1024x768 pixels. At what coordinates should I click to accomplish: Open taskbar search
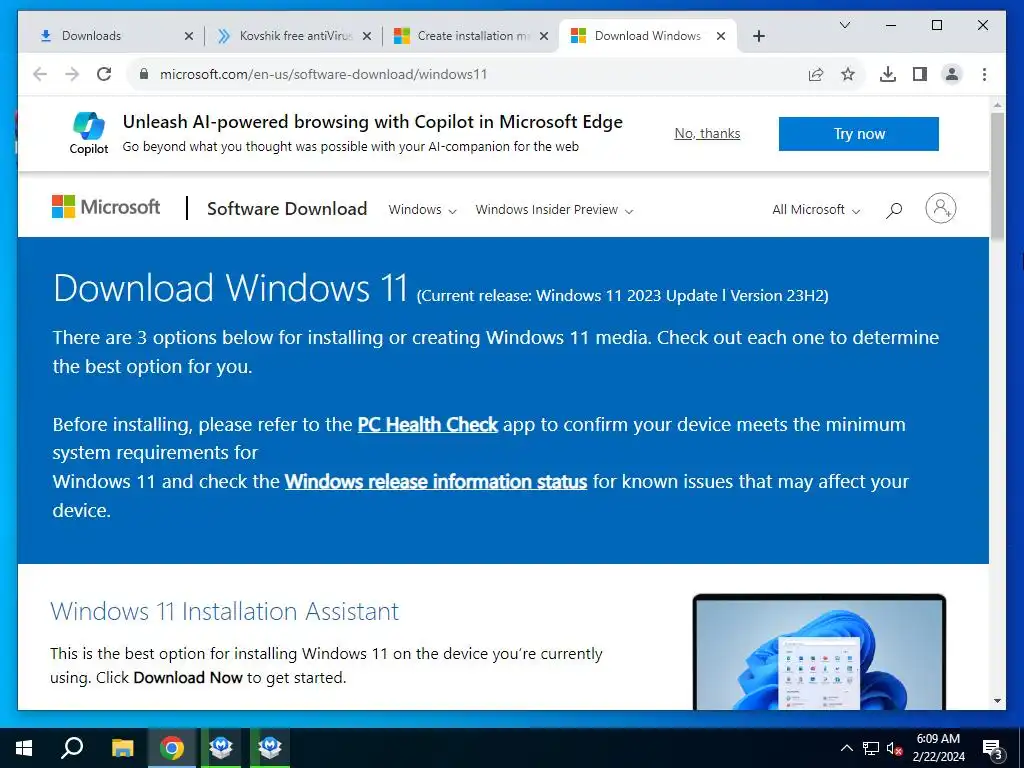coord(72,748)
